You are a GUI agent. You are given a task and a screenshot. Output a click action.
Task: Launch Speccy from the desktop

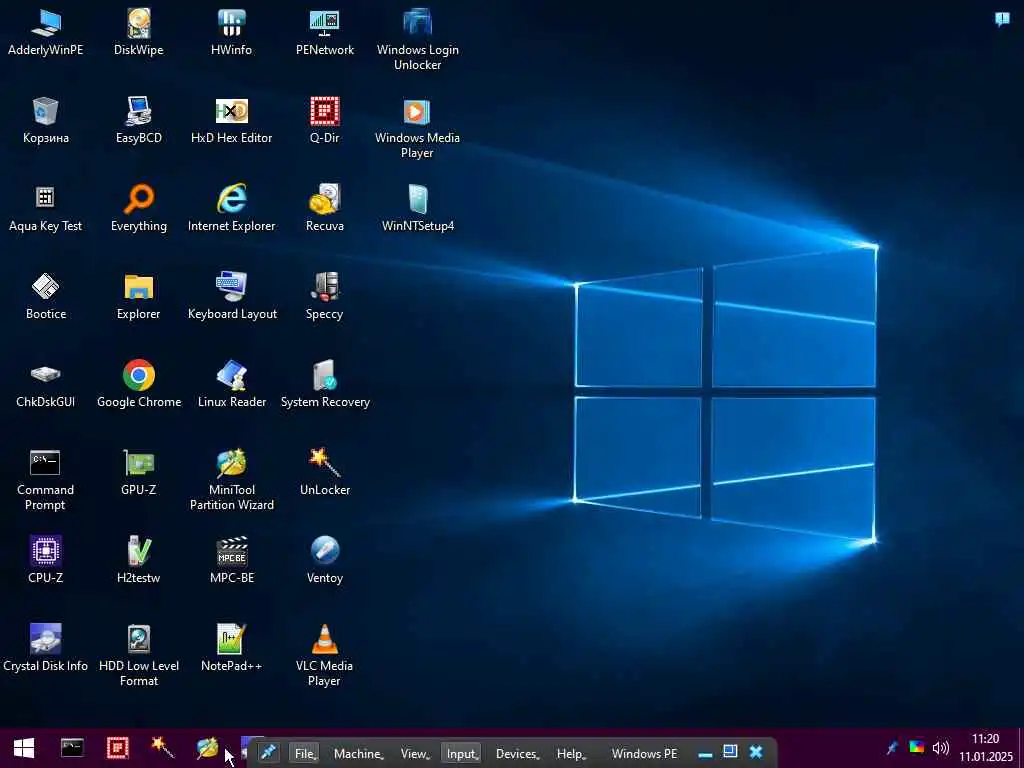[x=325, y=297]
